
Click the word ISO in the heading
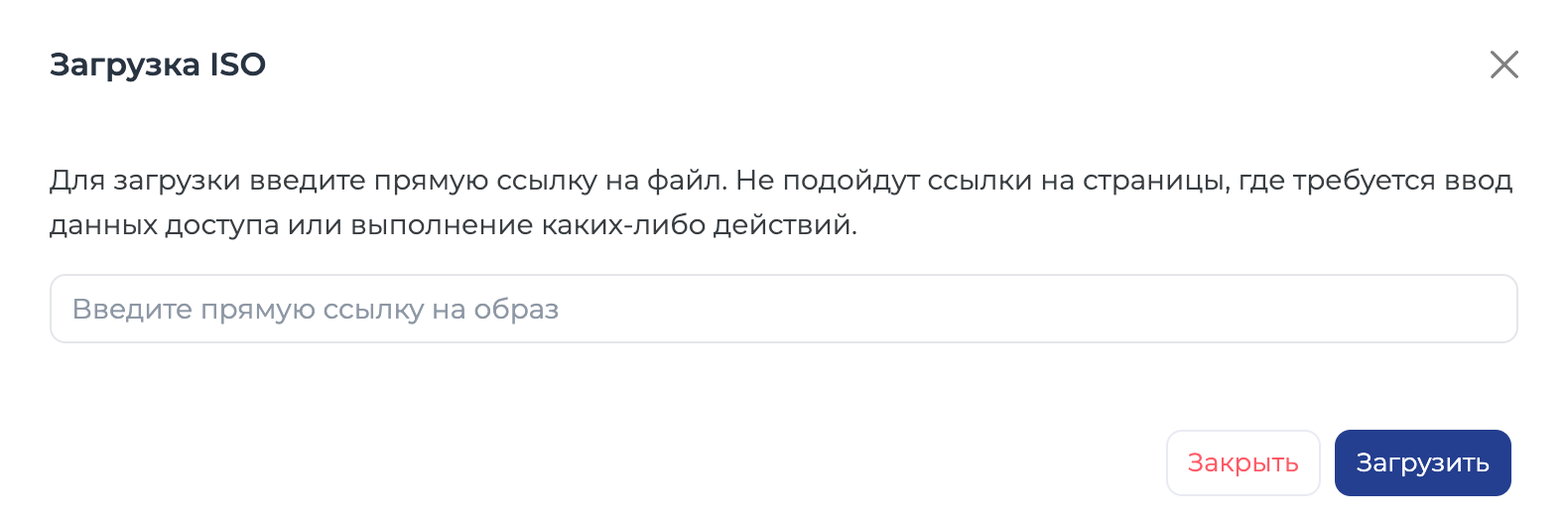click(x=237, y=65)
